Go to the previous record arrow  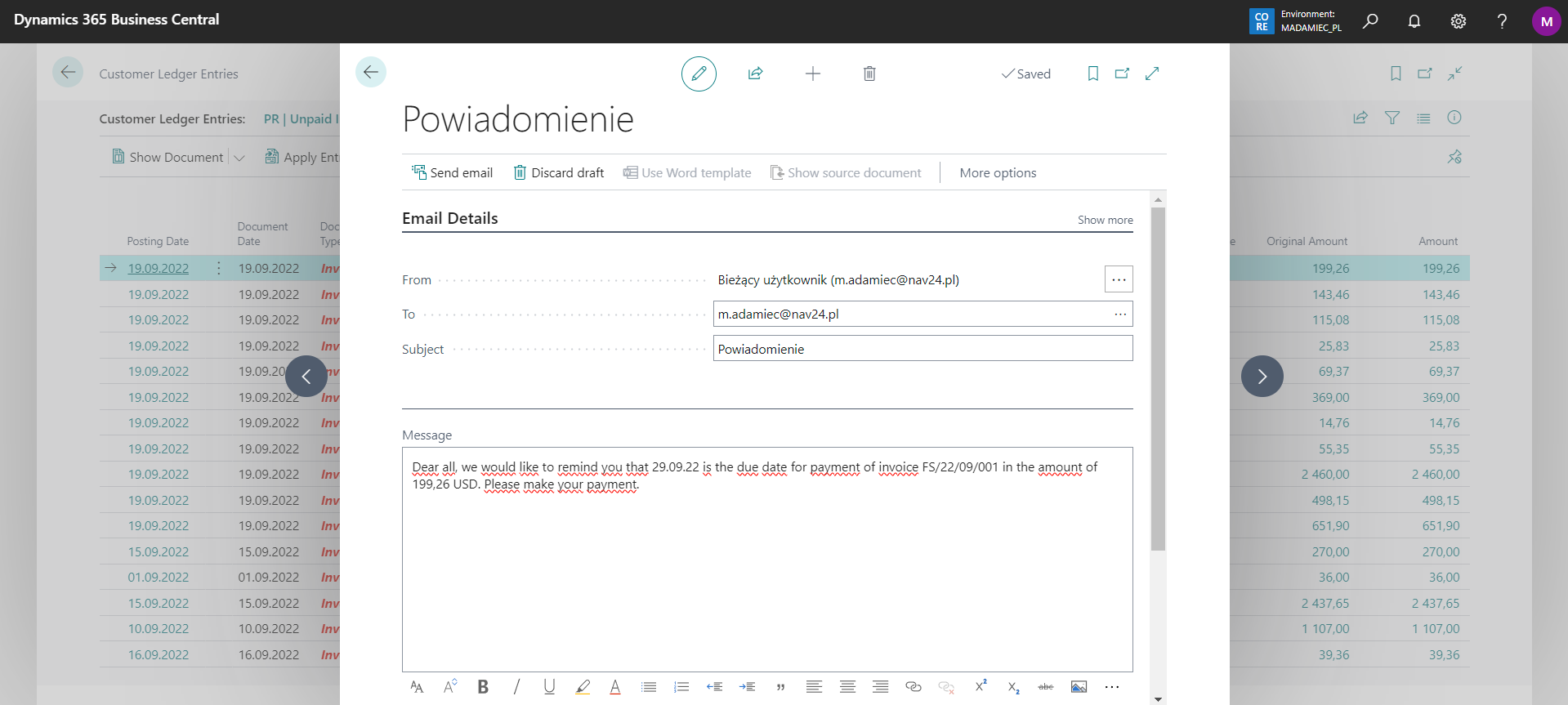306,377
